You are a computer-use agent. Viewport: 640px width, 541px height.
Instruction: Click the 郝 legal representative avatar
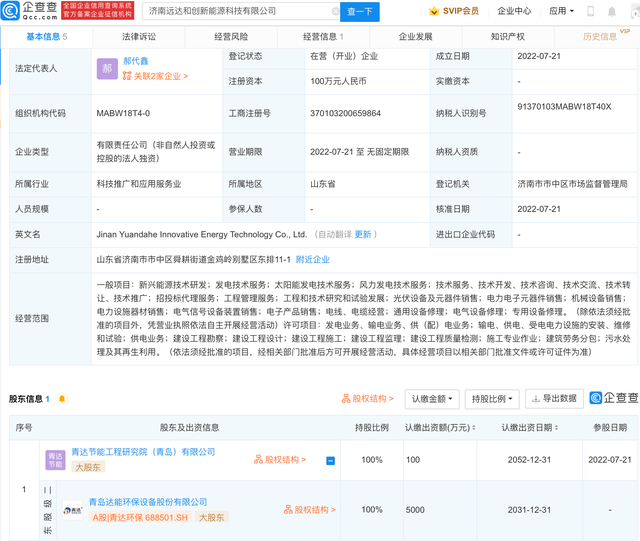[107, 68]
